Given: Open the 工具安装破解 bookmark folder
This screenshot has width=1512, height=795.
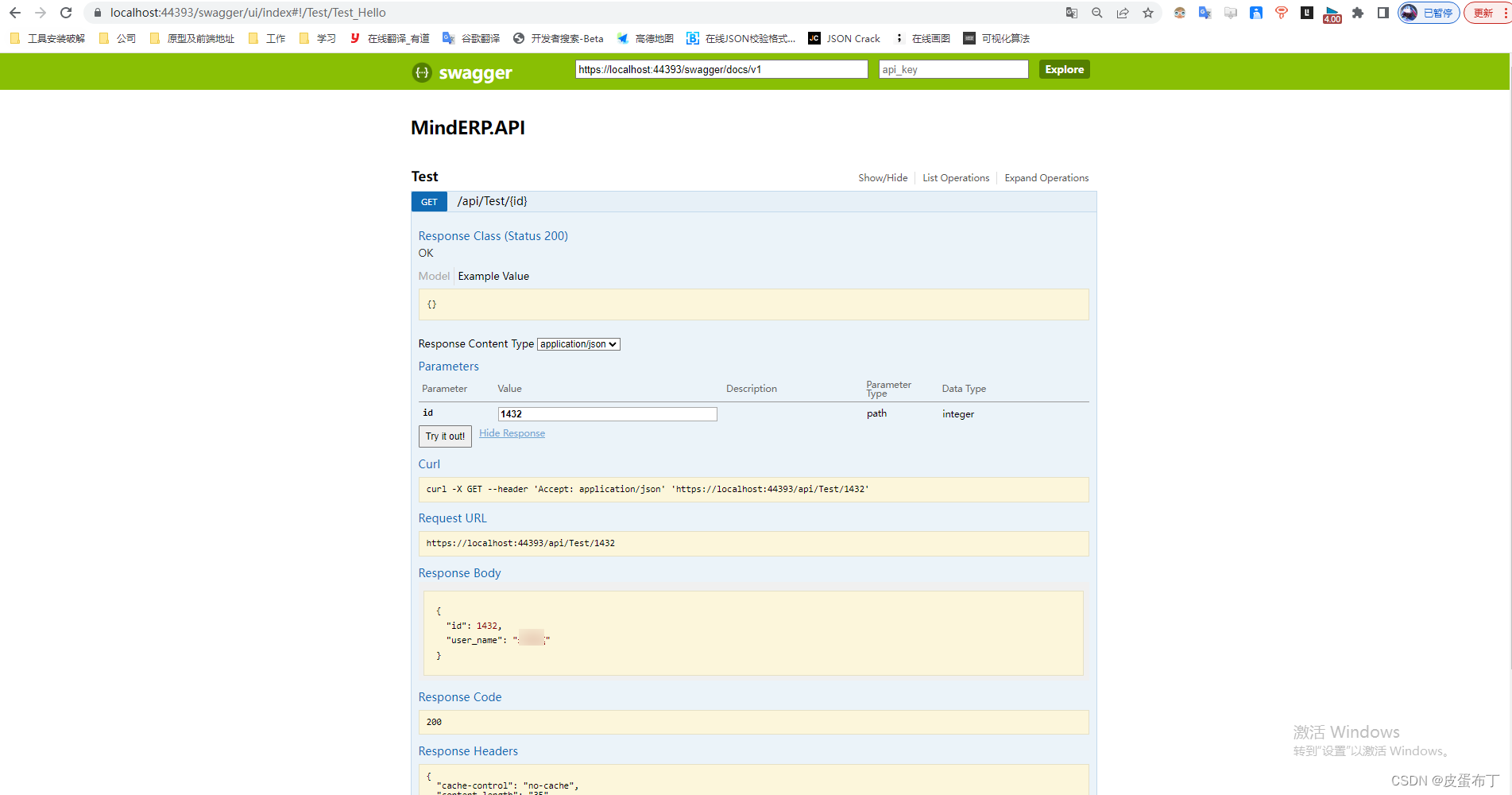Looking at the screenshot, I should pyautogui.click(x=48, y=38).
